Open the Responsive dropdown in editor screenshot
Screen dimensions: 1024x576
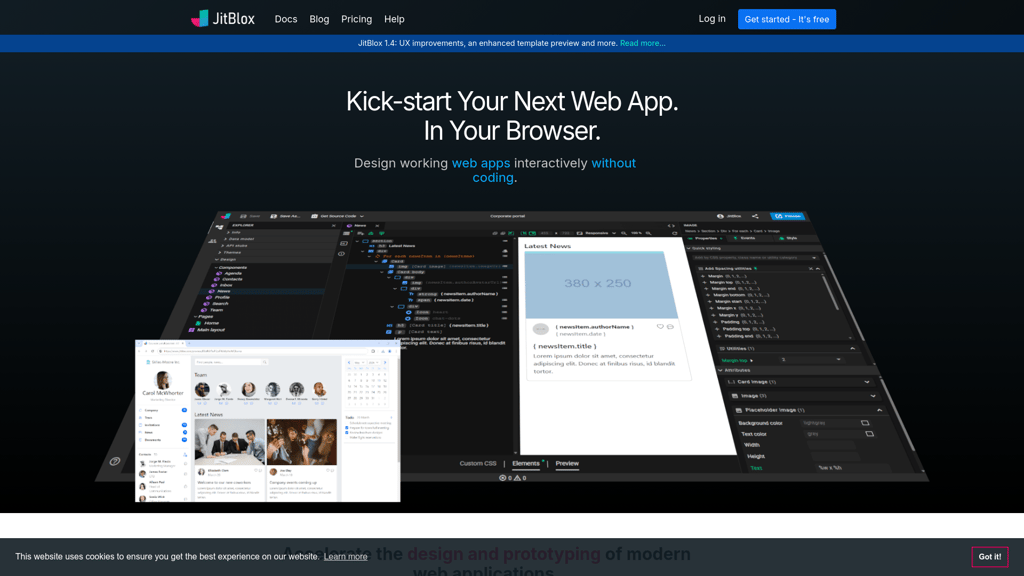coord(596,233)
